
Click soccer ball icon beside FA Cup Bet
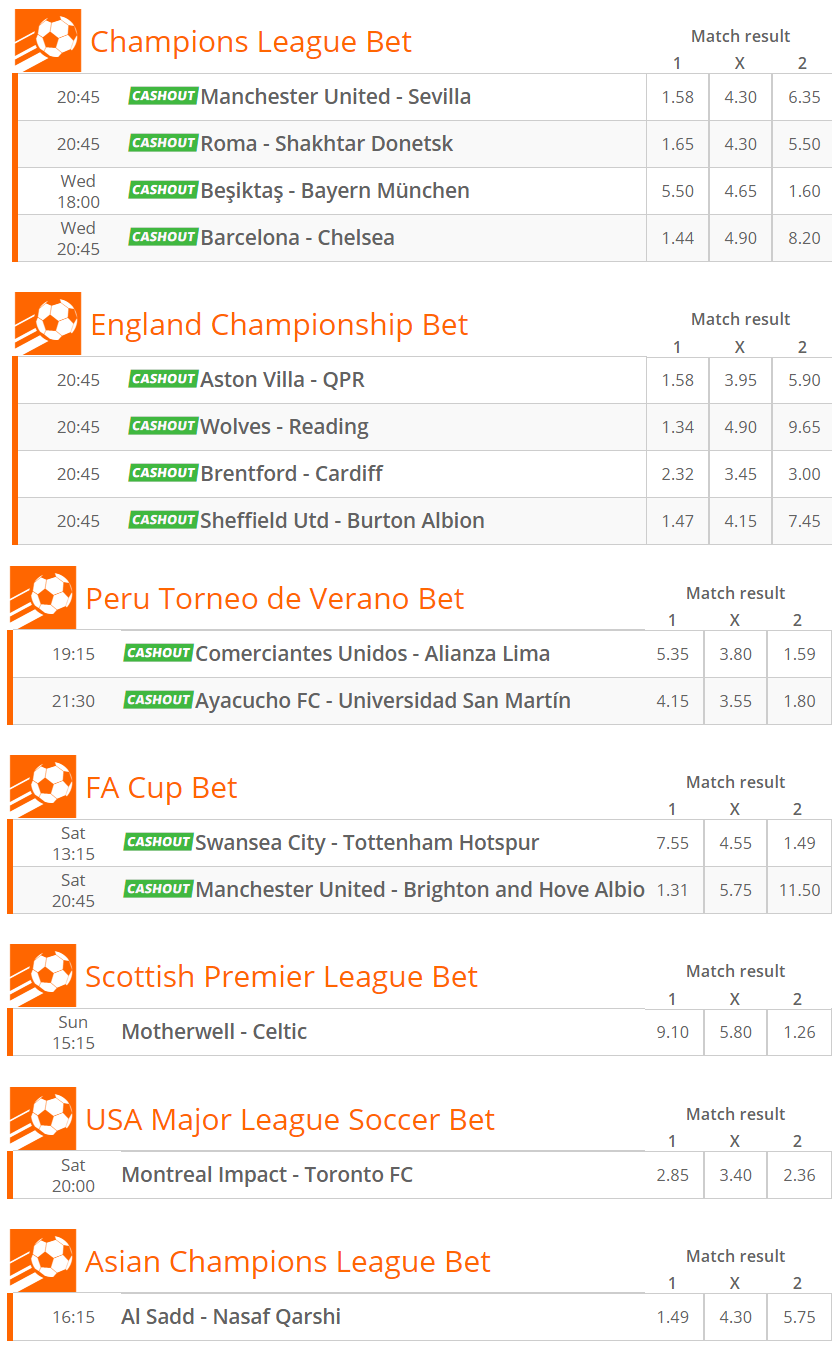(x=42, y=787)
